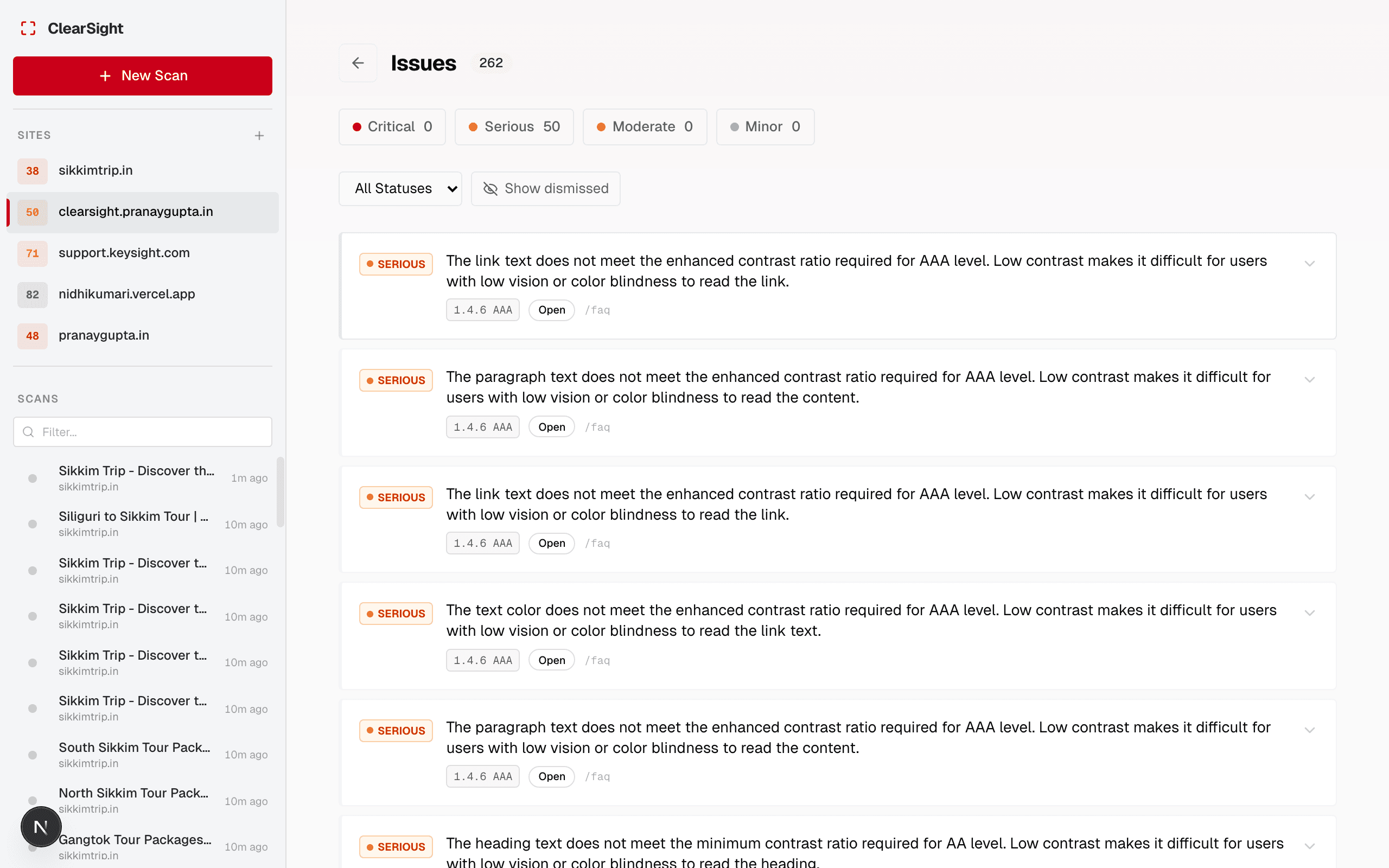Image resolution: width=1389 pixels, height=868 pixels.
Task: Filter by Critical severity
Action: click(x=392, y=127)
